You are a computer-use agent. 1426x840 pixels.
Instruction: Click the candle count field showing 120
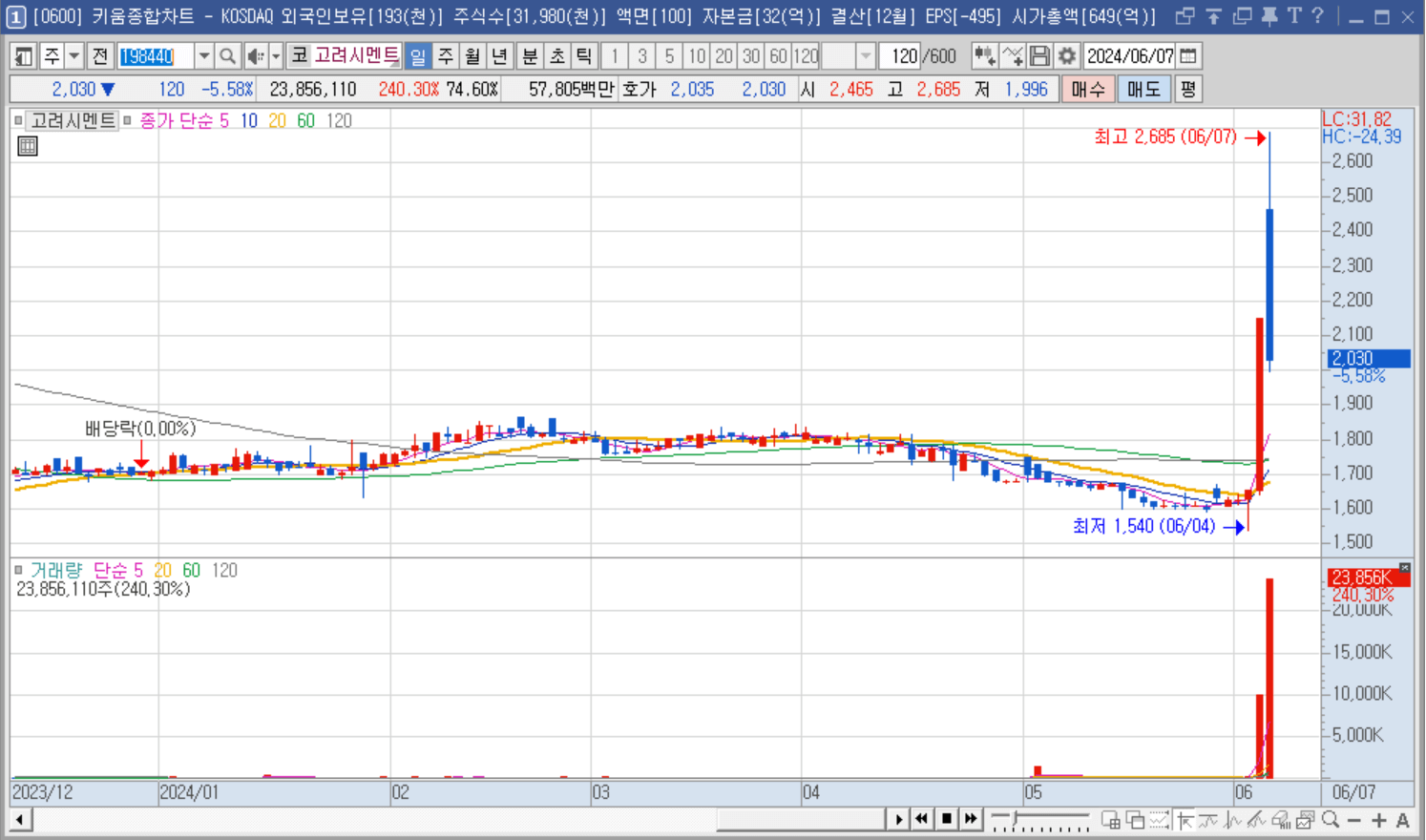[898, 56]
